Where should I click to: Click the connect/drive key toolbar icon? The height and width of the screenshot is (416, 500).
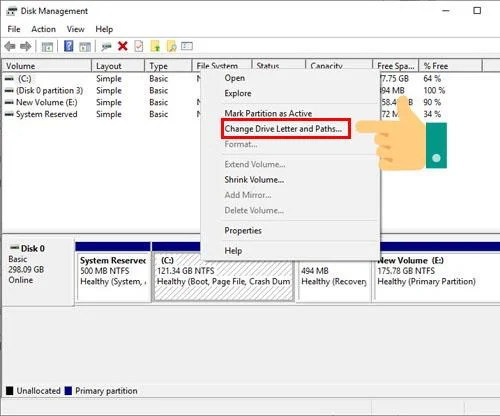107,46
